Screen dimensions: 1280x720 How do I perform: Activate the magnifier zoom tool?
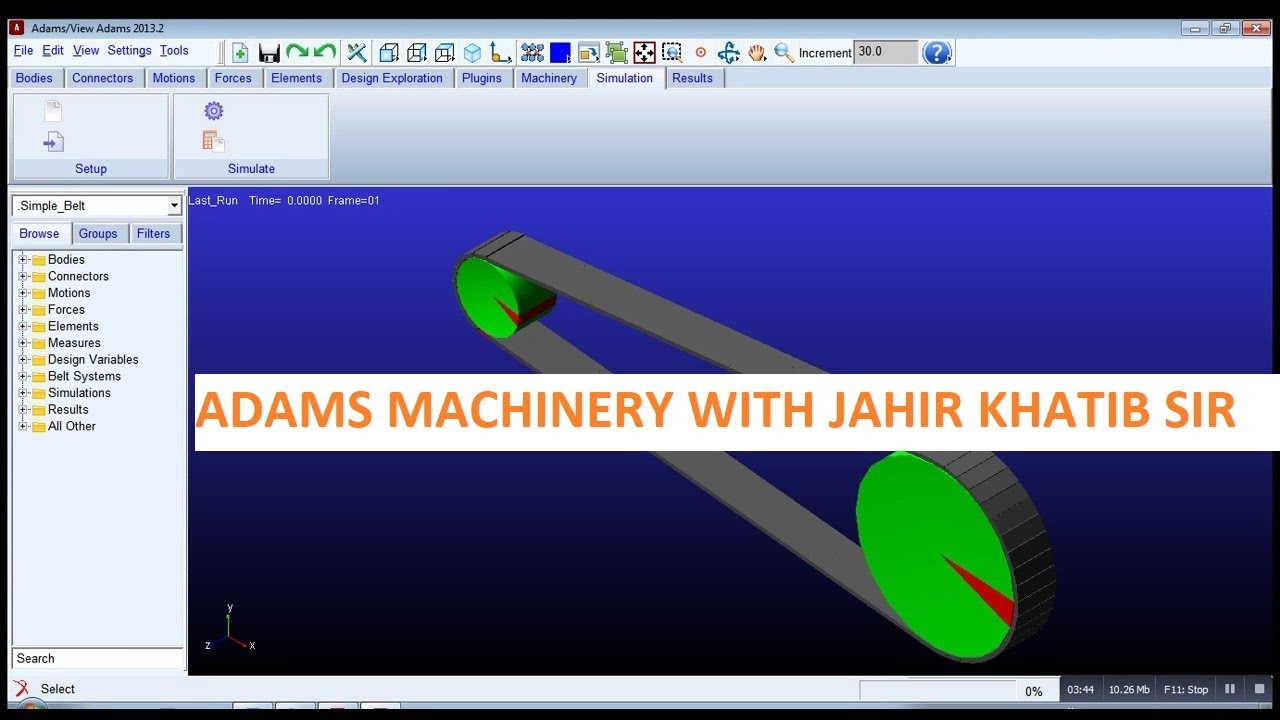(x=784, y=53)
